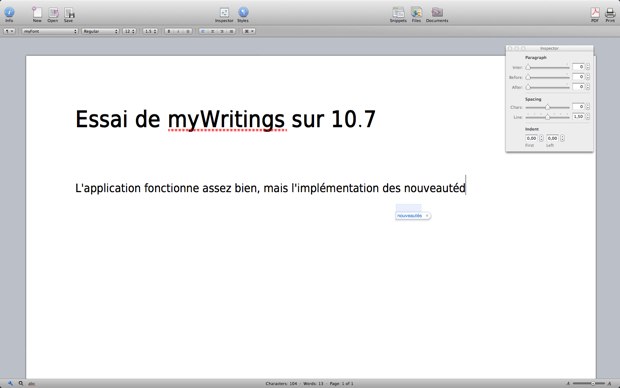Toggle italic formatting

coord(178,31)
